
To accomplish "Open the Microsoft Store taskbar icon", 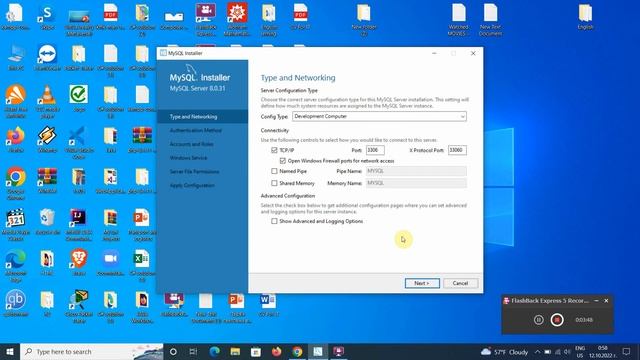I will click(256, 351).
